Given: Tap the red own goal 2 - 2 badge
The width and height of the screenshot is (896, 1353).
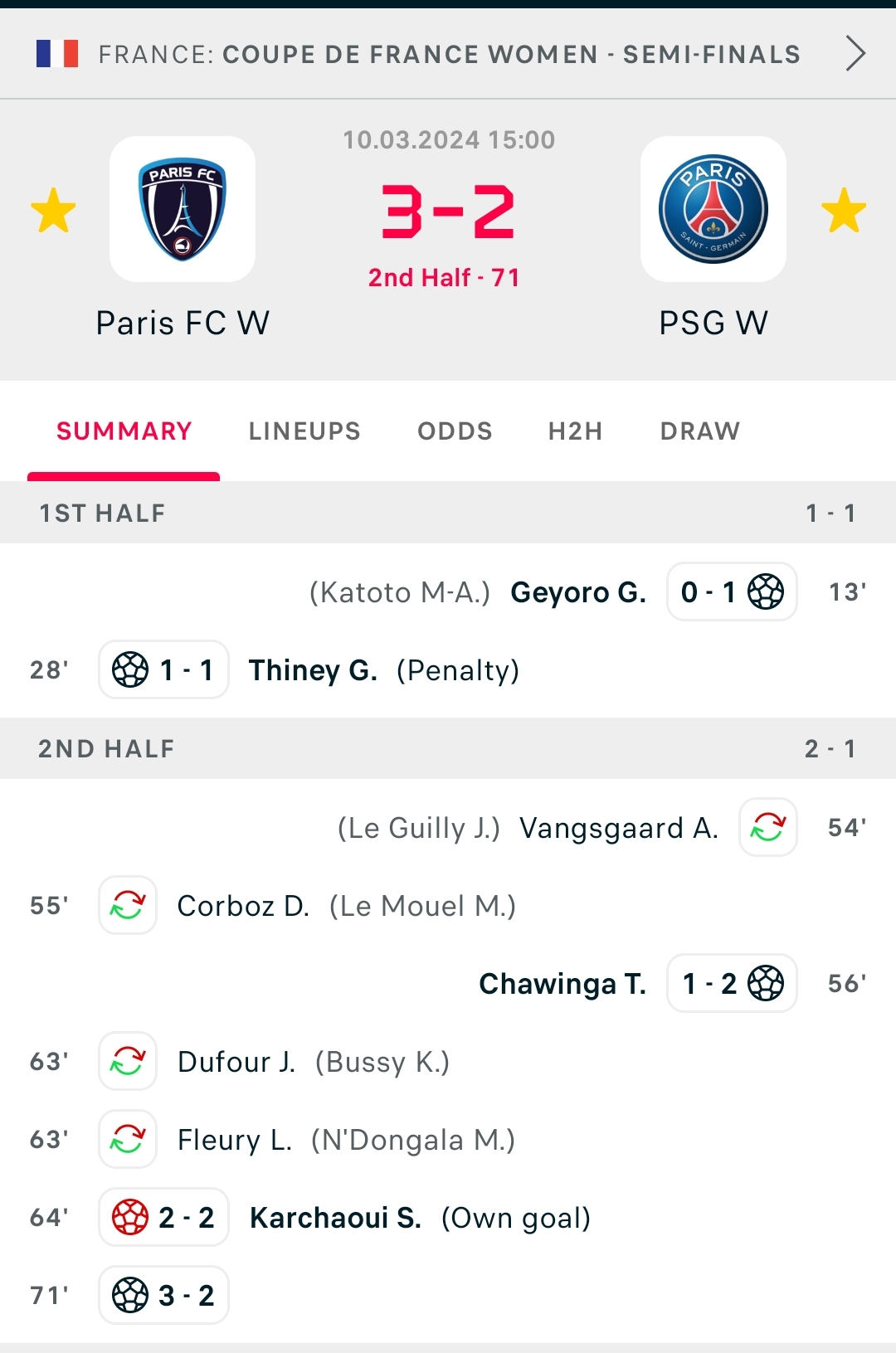Looking at the screenshot, I should [163, 1217].
